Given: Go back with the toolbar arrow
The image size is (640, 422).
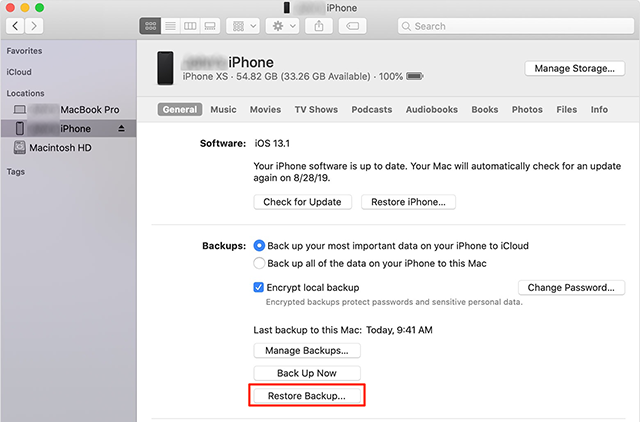Looking at the screenshot, I should click(x=16, y=26).
